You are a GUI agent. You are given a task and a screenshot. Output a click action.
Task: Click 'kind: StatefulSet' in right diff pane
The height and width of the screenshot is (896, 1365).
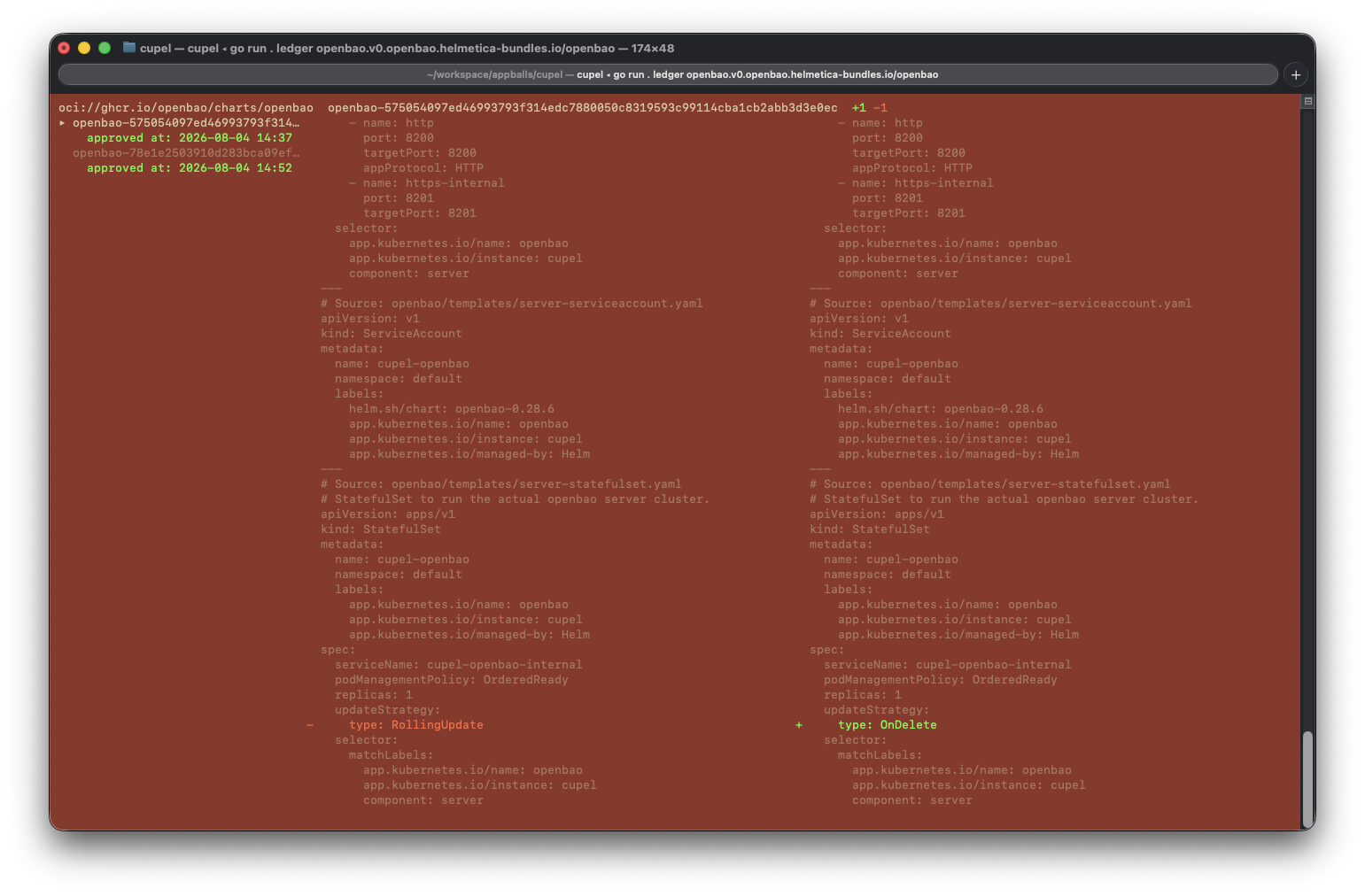click(870, 529)
